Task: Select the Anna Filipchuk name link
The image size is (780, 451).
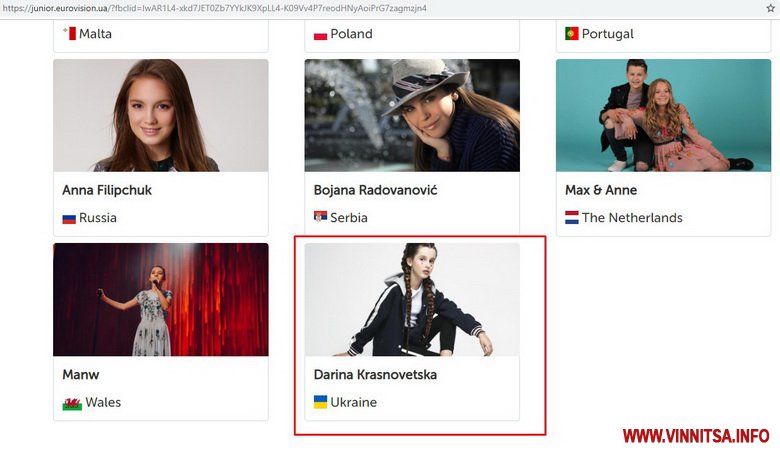Action: tap(107, 190)
